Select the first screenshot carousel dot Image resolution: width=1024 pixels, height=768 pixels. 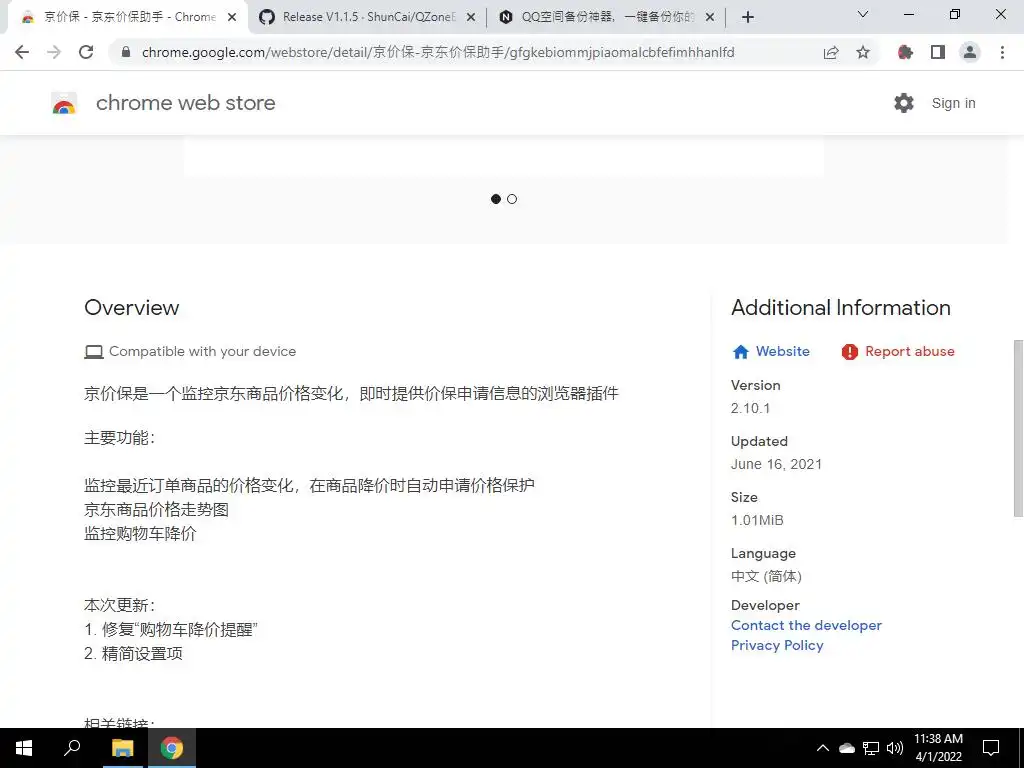click(x=496, y=199)
